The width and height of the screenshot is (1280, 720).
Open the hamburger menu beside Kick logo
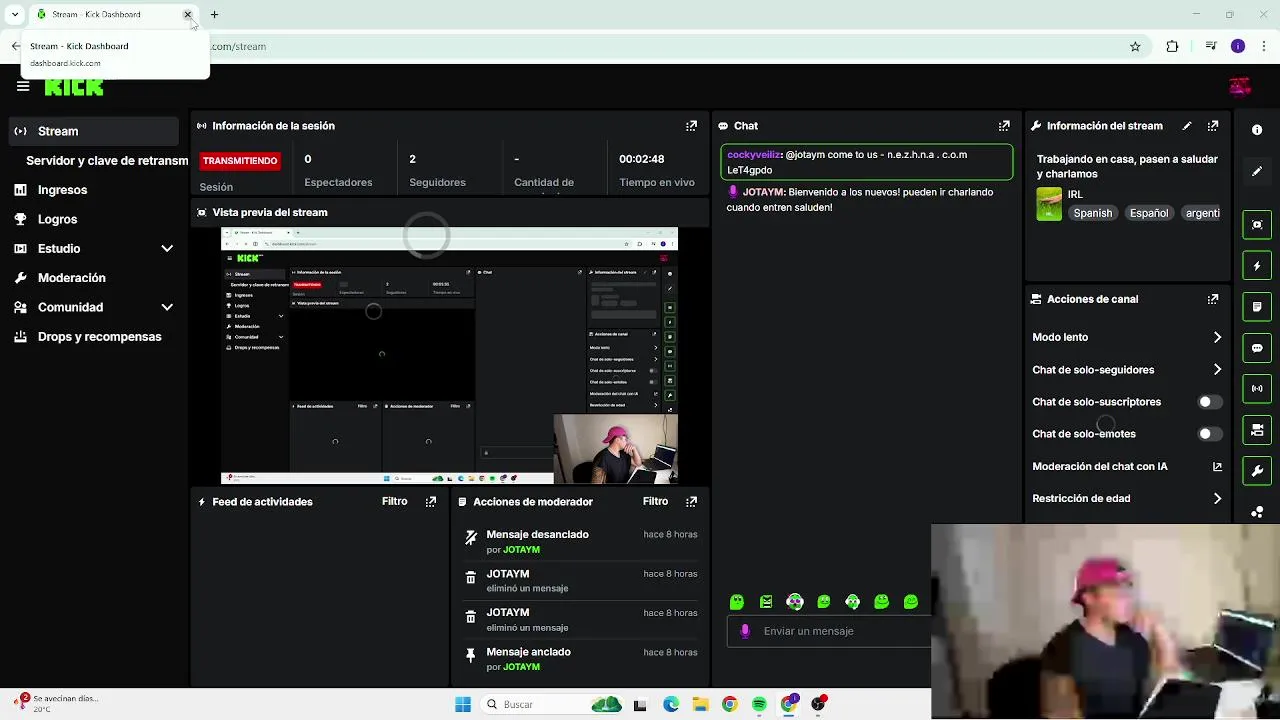(x=23, y=86)
